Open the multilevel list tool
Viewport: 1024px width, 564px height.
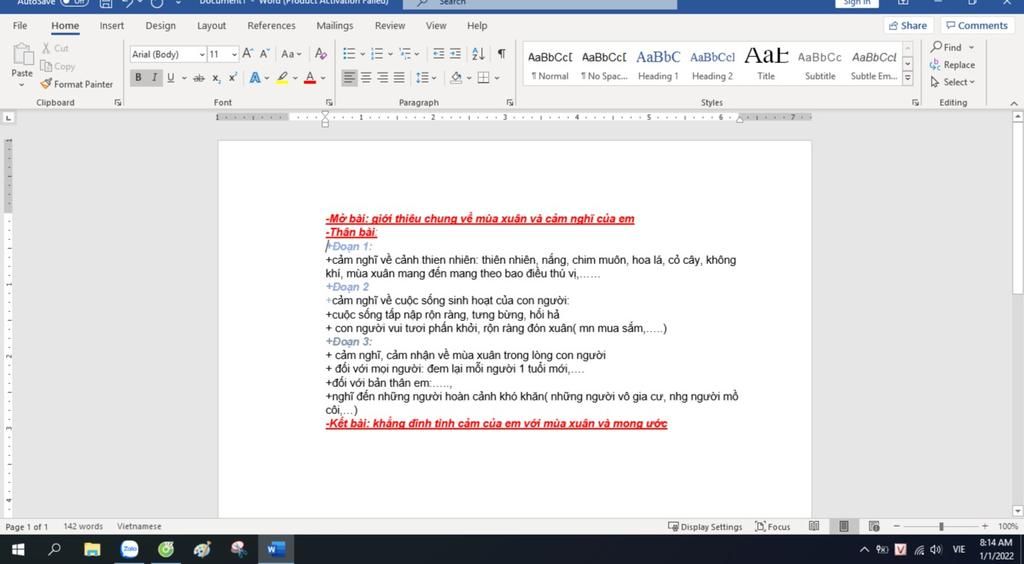pos(405,54)
